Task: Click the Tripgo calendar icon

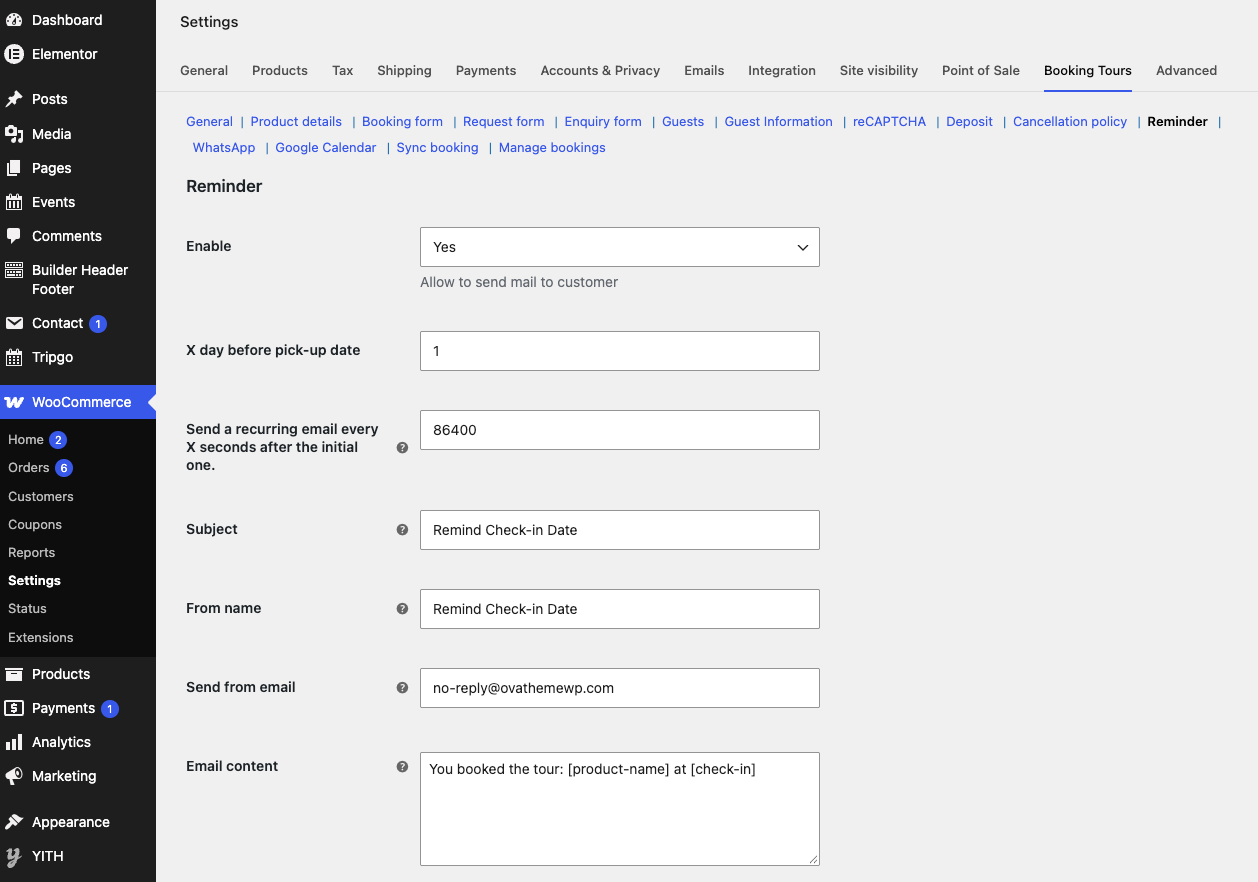Action: [x=14, y=357]
